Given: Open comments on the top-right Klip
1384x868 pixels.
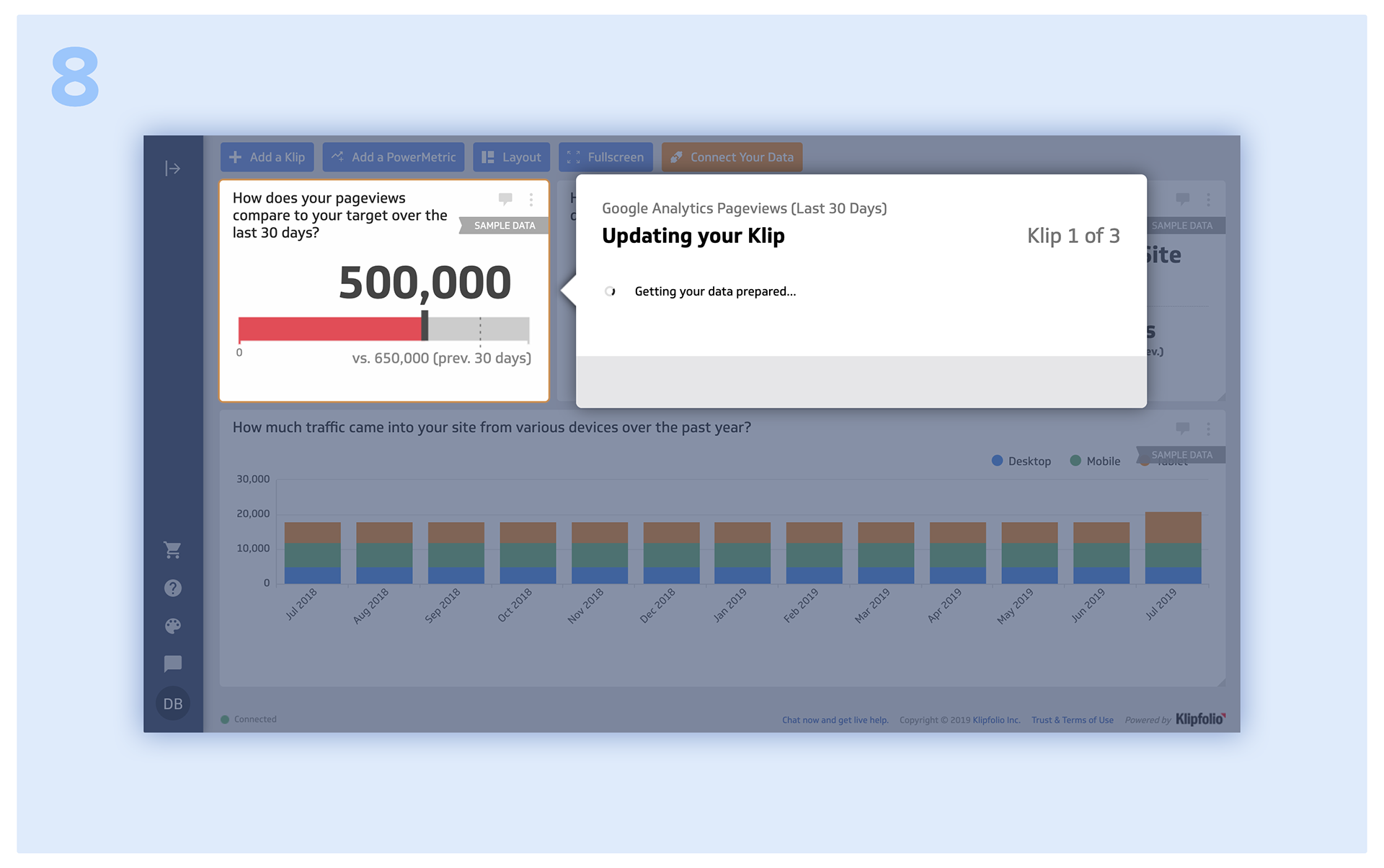Looking at the screenshot, I should coord(1182,199).
